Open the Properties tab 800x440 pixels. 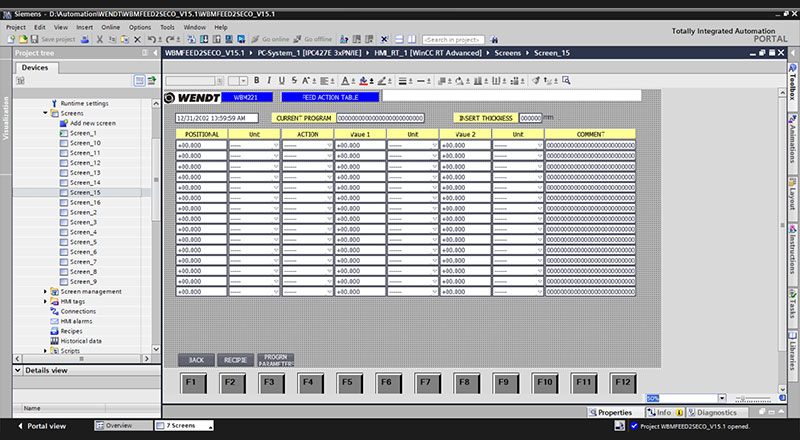[x=610, y=412]
